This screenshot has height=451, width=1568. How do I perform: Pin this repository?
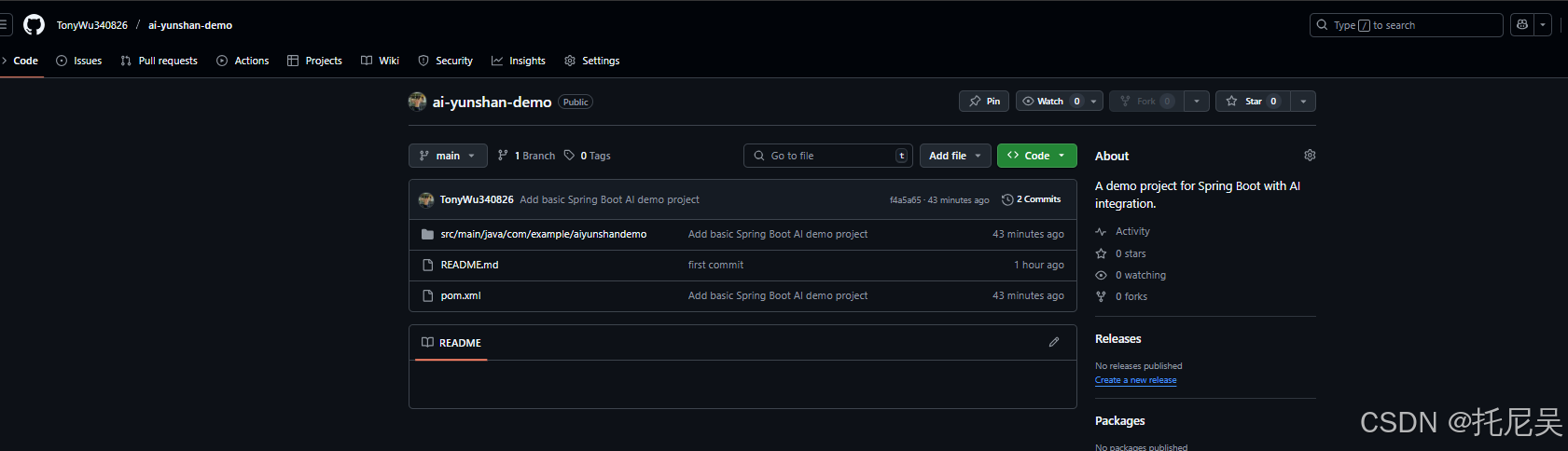click(984, 101)
